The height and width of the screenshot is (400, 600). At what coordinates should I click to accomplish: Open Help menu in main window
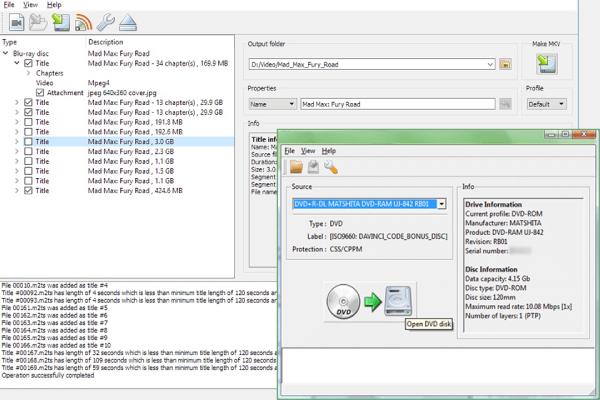[54, 5]
